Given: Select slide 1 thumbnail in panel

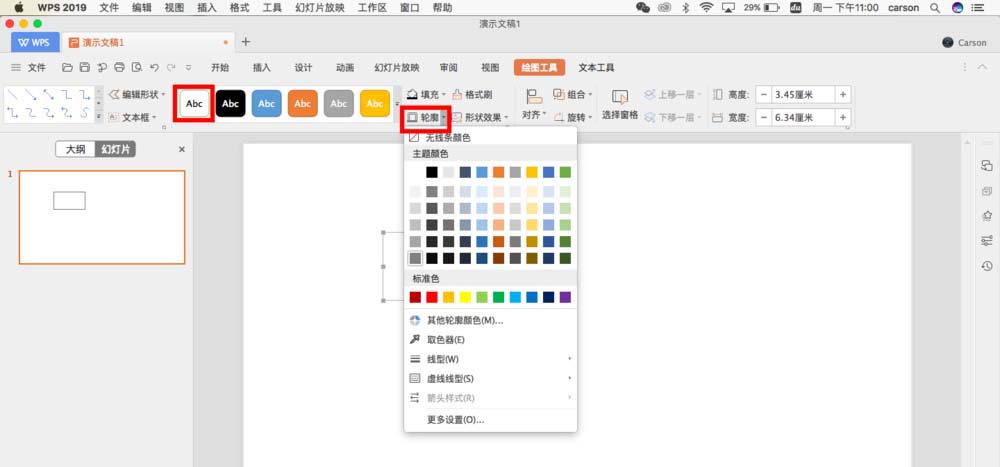Looking at the screenshot, I should (x=102, y=217).
